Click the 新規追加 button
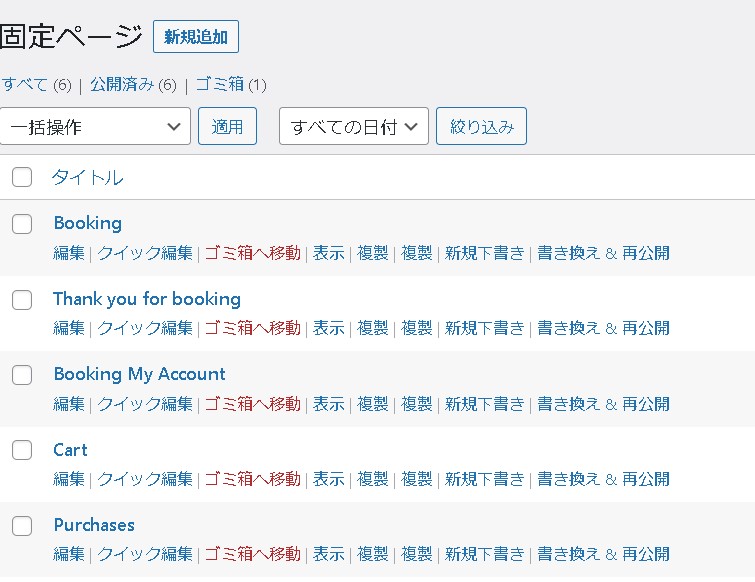 [x=195, y=37]
